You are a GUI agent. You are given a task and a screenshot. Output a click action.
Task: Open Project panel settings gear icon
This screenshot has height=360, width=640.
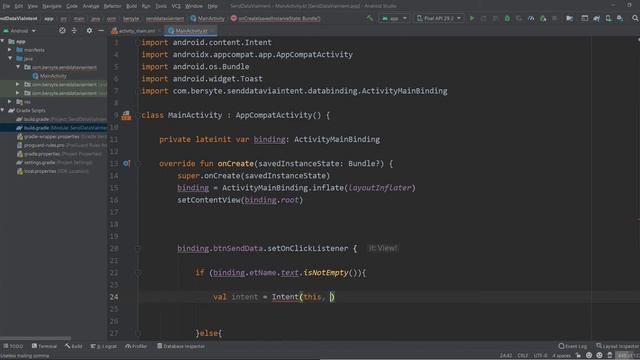[x=89, y=31]
